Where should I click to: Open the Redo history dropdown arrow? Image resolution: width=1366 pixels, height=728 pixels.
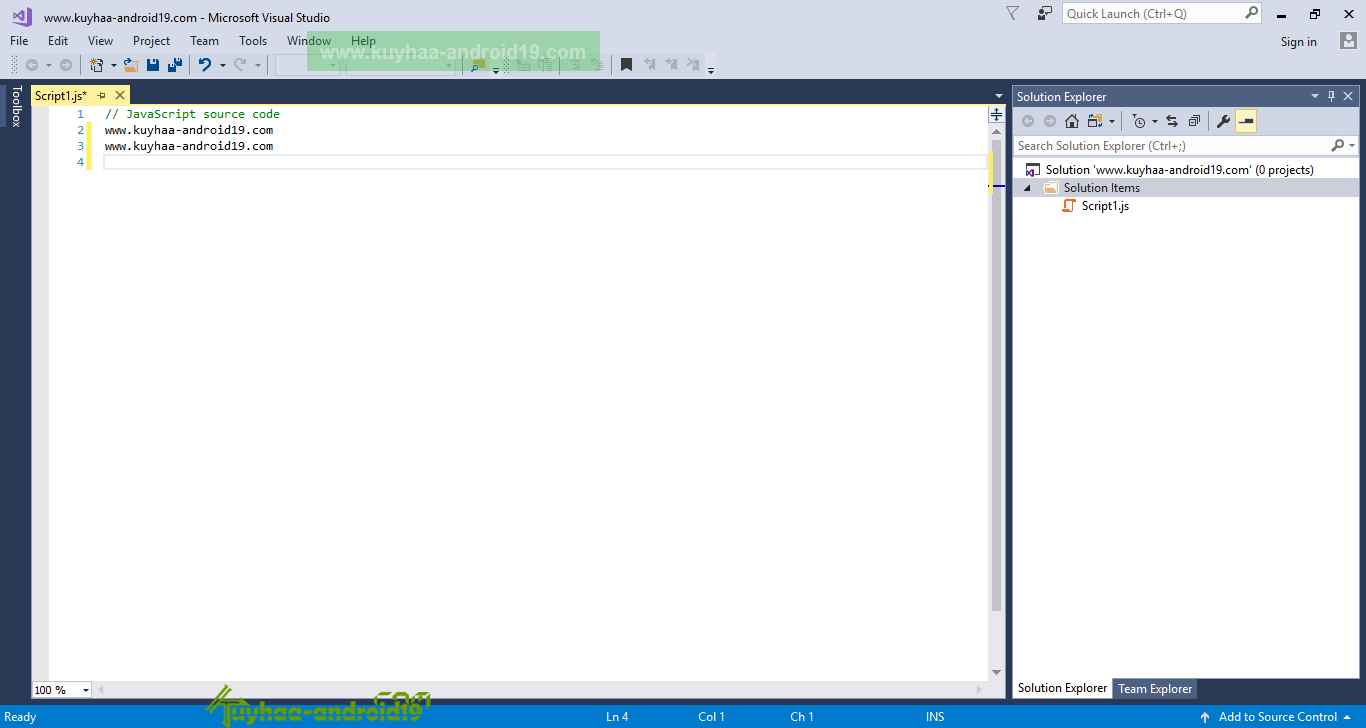click(257, 65)
